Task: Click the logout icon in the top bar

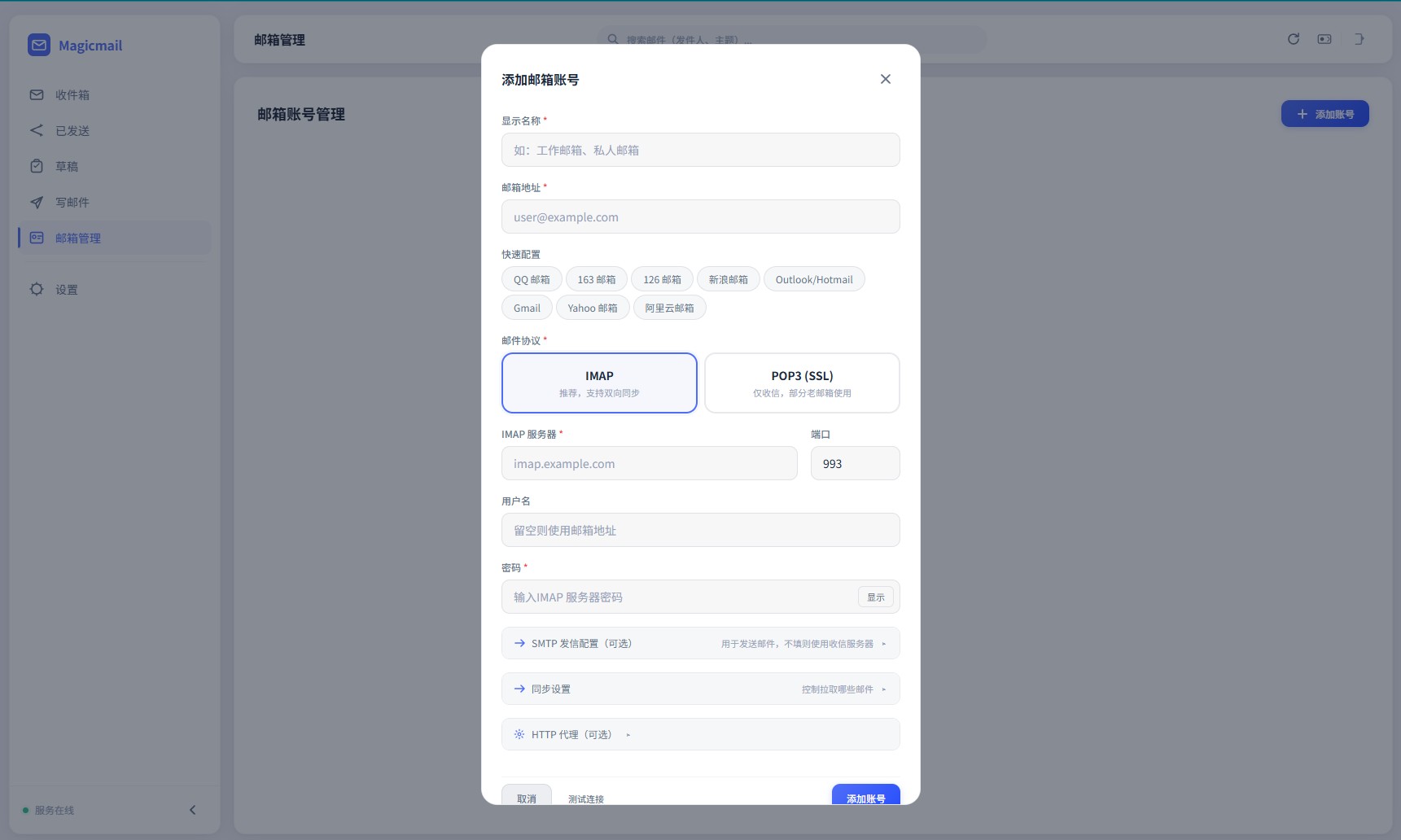Action: coord(1359,39)
